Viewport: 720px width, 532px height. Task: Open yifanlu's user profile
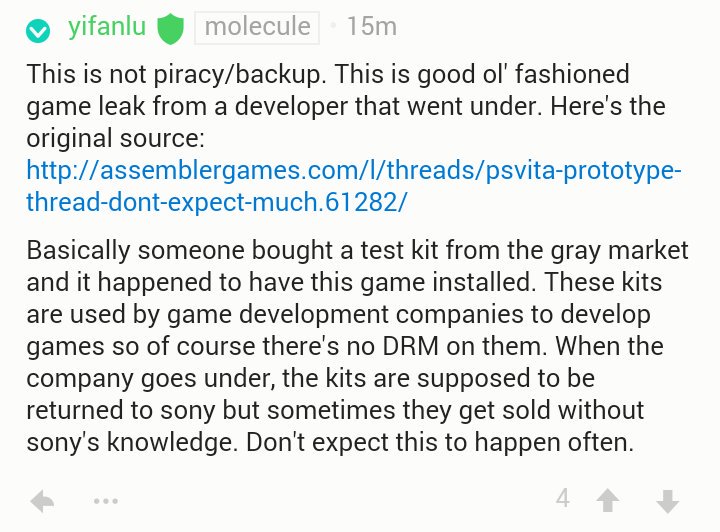(107, 28)
